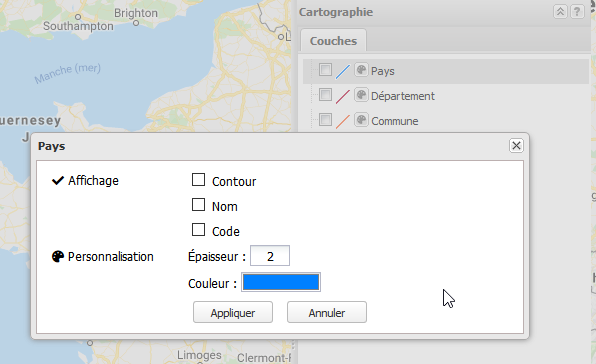Click the blue line symbol of Pays
This screenshot has height=364, width=596.
pos(342,72)
